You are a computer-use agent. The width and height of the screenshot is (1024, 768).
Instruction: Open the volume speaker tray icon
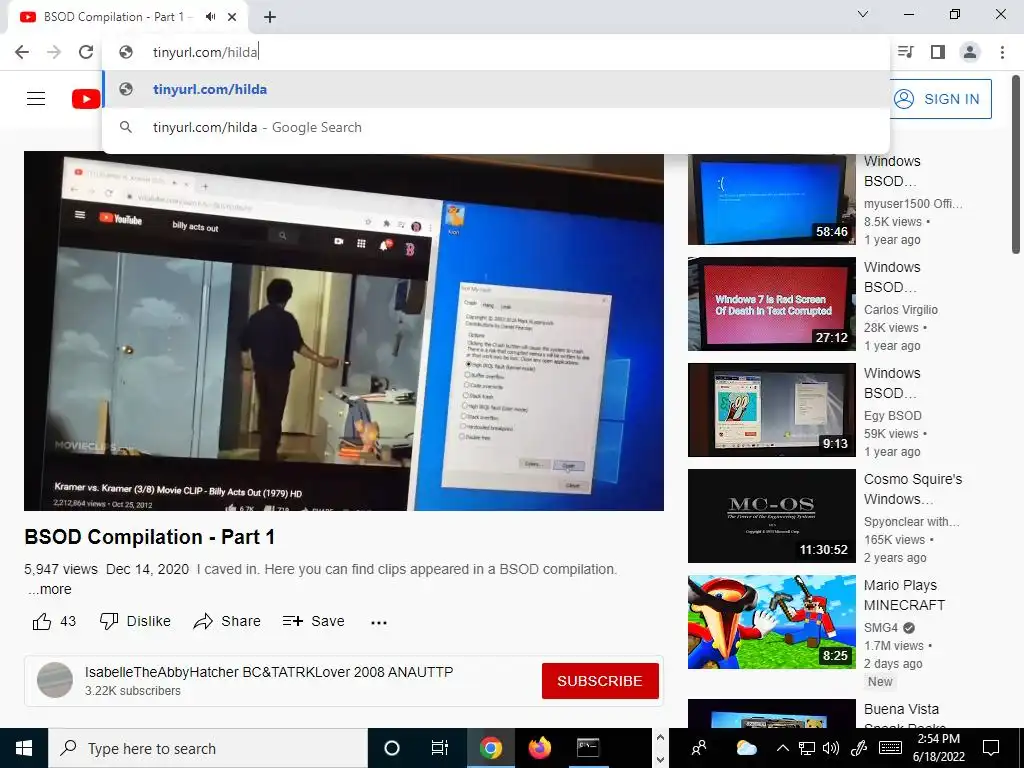(831, 748)
